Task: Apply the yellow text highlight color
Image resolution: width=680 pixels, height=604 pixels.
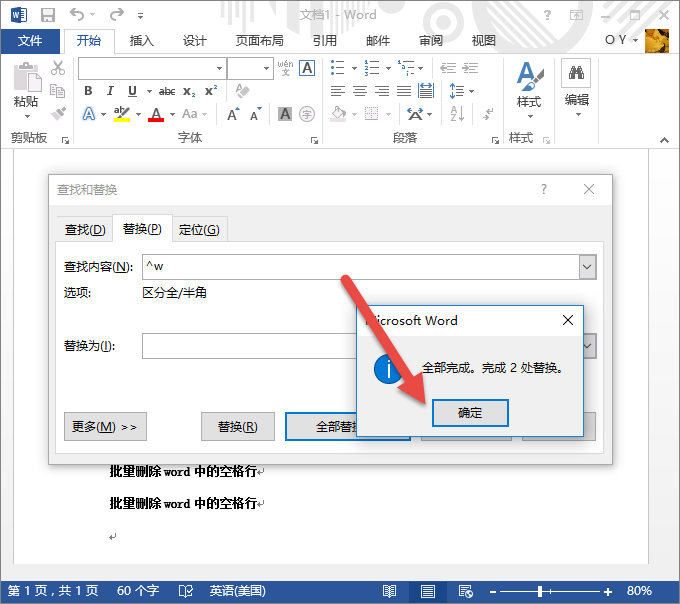Action: (x=122, y=114)
